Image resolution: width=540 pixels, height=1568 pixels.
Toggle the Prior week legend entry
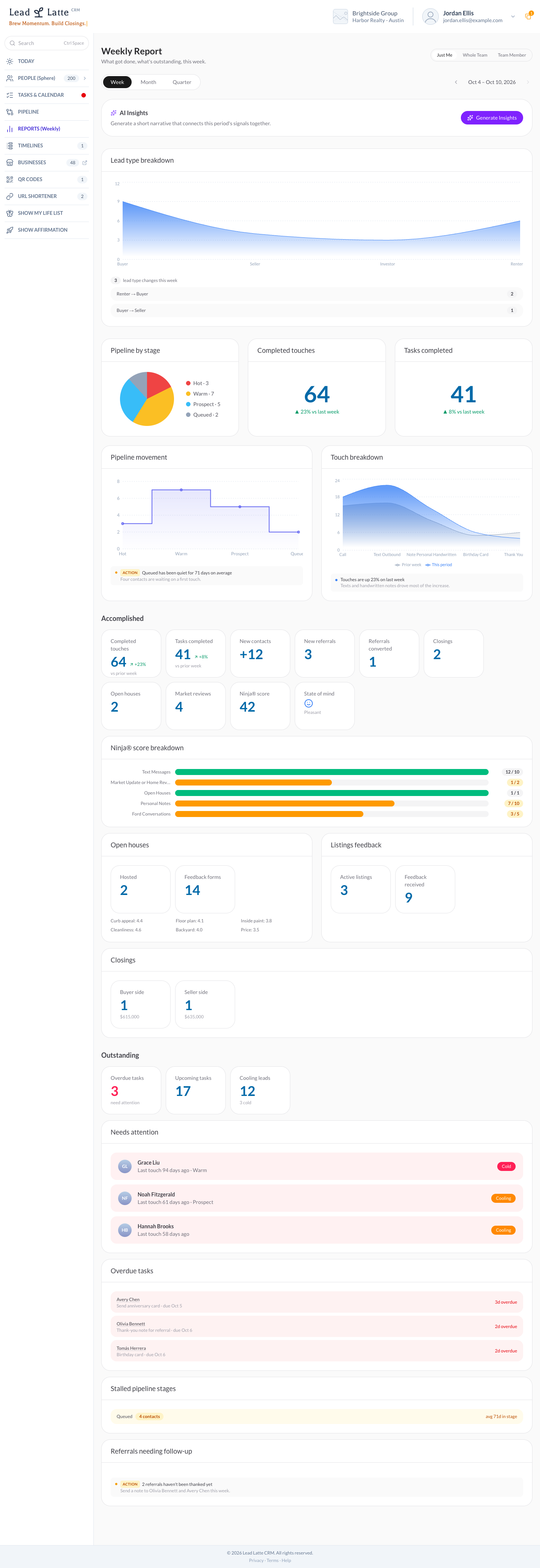pyautogui.click(x=408, y=565)
